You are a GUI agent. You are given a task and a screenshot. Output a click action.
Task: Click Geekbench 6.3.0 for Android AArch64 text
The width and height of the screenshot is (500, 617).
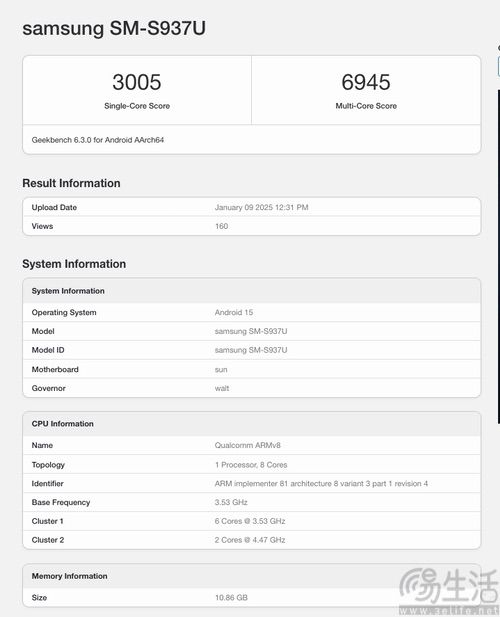click(x=98, y=140)
